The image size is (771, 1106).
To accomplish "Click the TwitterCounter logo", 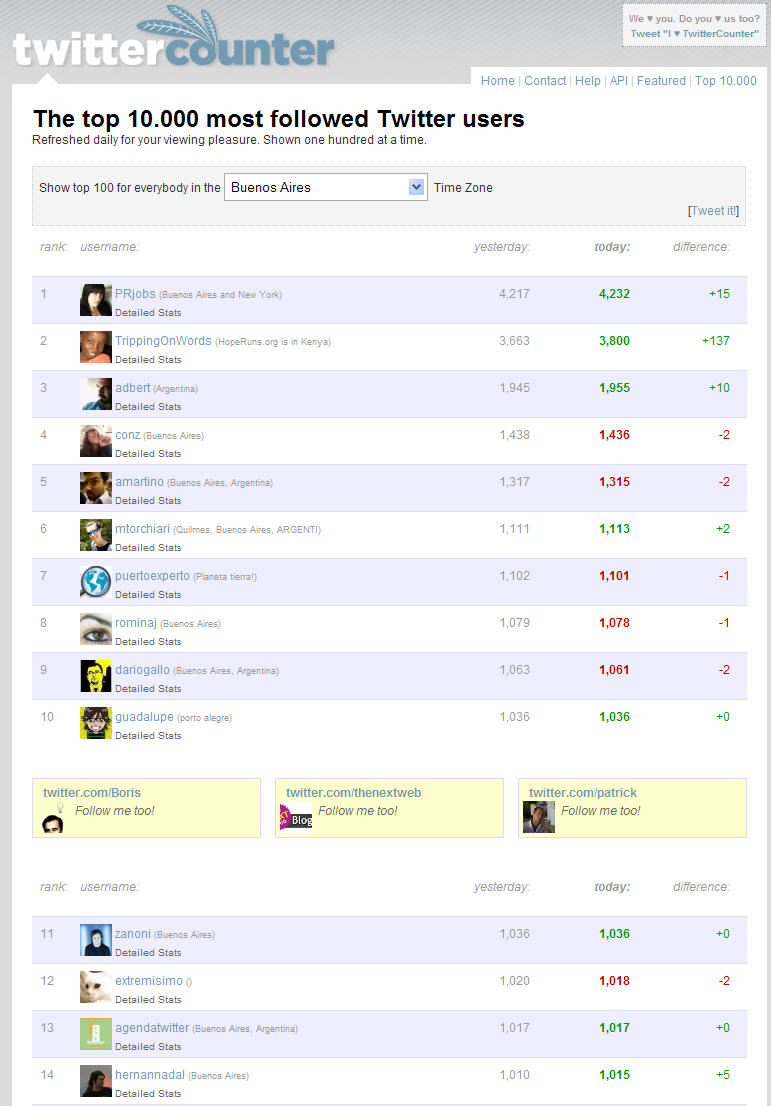I will pyautogui.click(x=173, y=44).
